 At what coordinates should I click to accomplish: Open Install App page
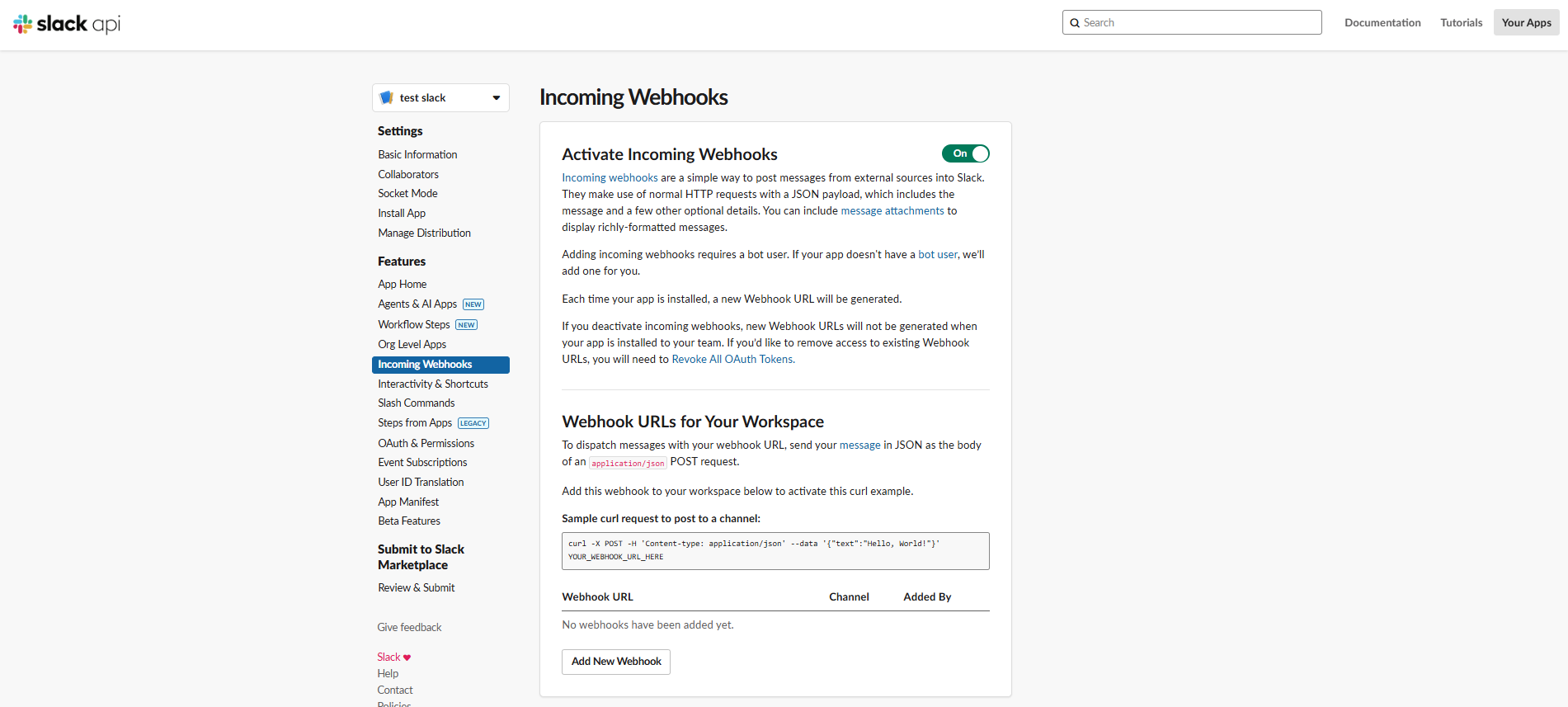pyautogui.click(x=402, y=213)
